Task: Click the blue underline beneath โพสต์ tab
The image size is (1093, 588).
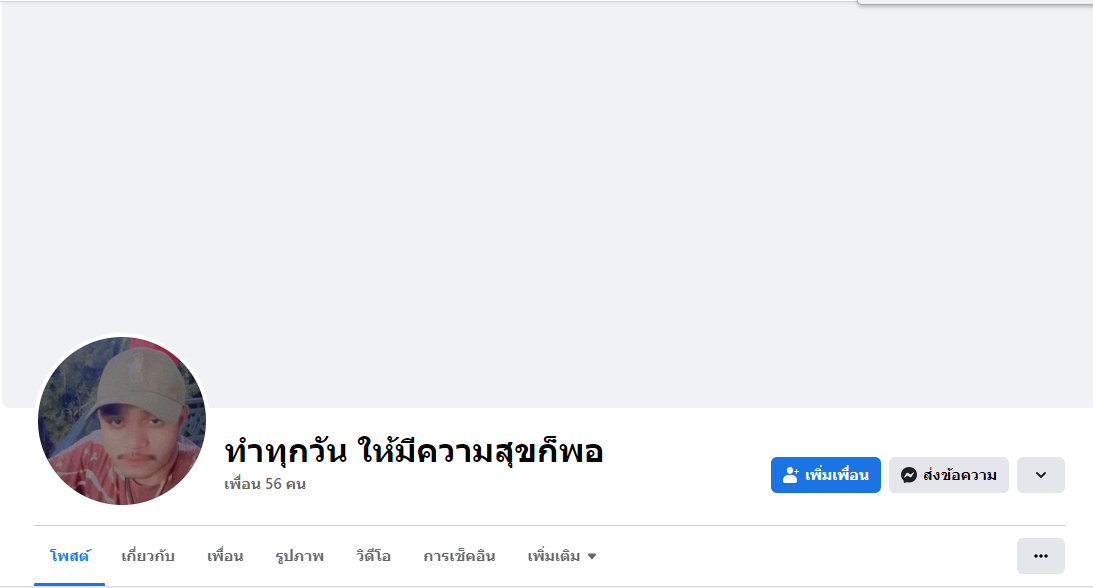Action: point(69,583)
